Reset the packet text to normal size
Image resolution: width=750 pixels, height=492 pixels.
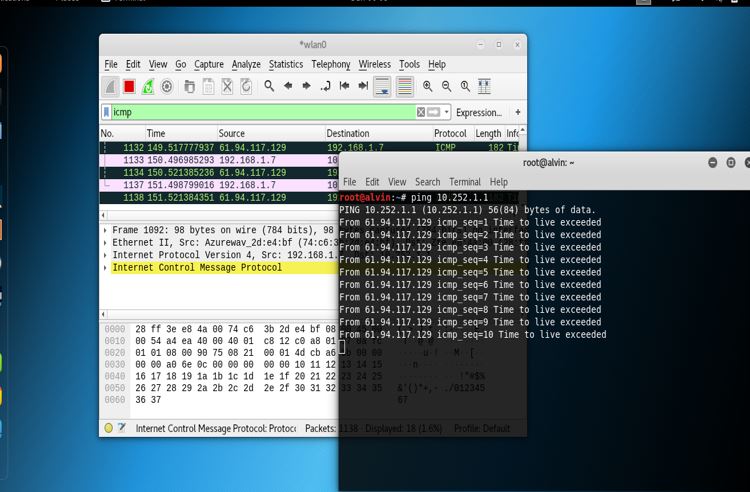[465, 86]
